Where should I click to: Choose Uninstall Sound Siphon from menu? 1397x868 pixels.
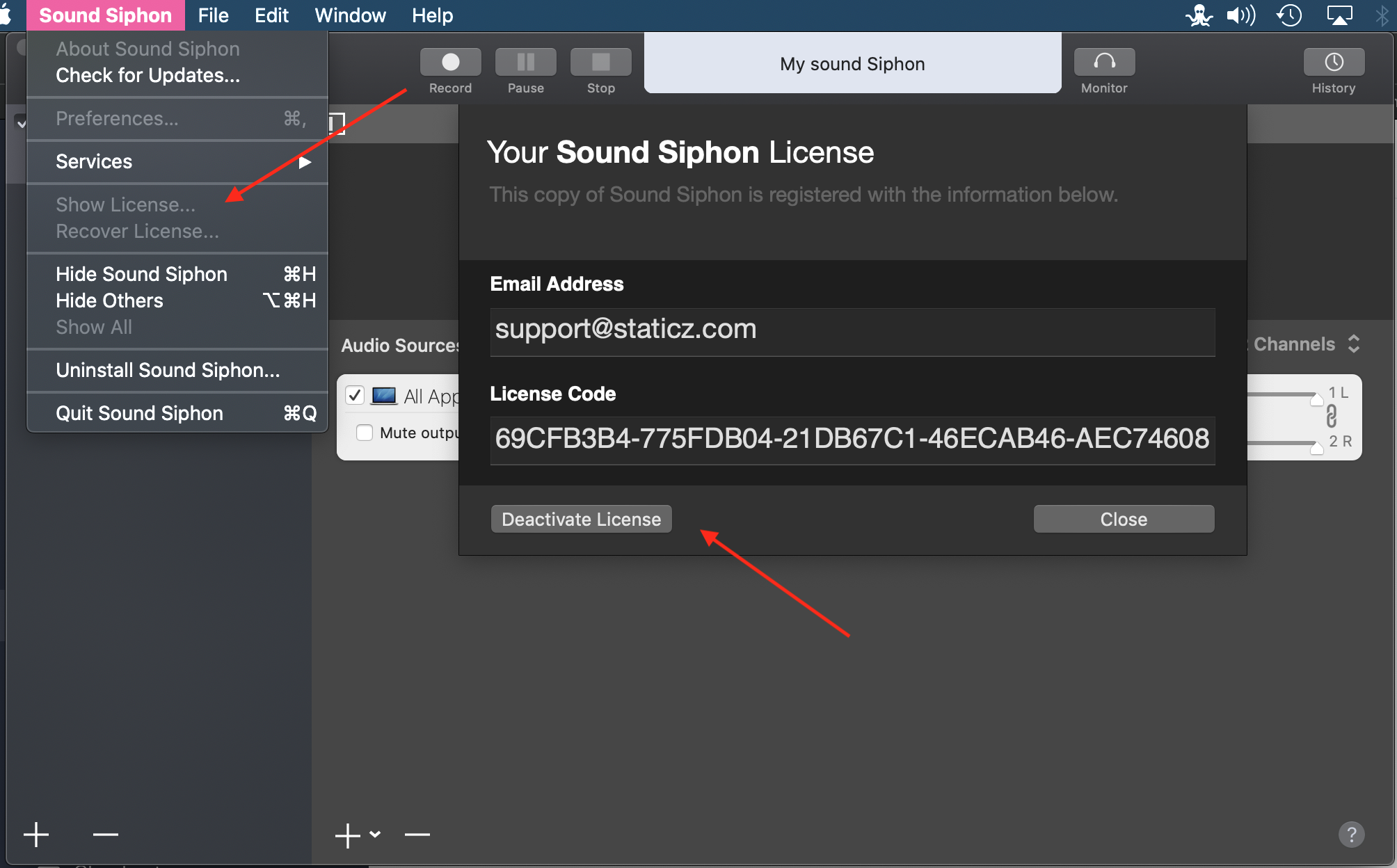tap(168, 370)
